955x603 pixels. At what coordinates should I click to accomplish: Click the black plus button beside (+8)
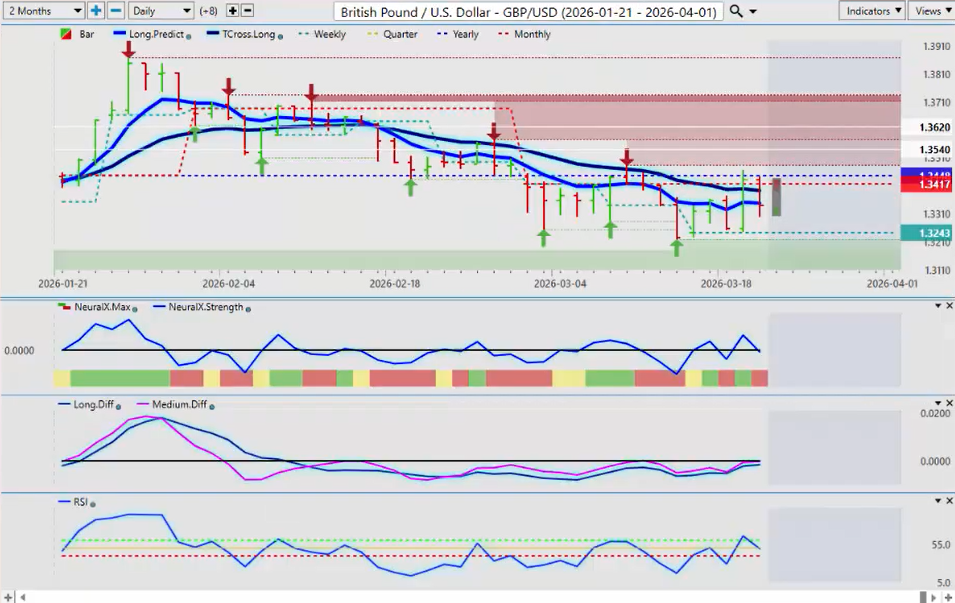pyautogui.click(x=233, y=10)
